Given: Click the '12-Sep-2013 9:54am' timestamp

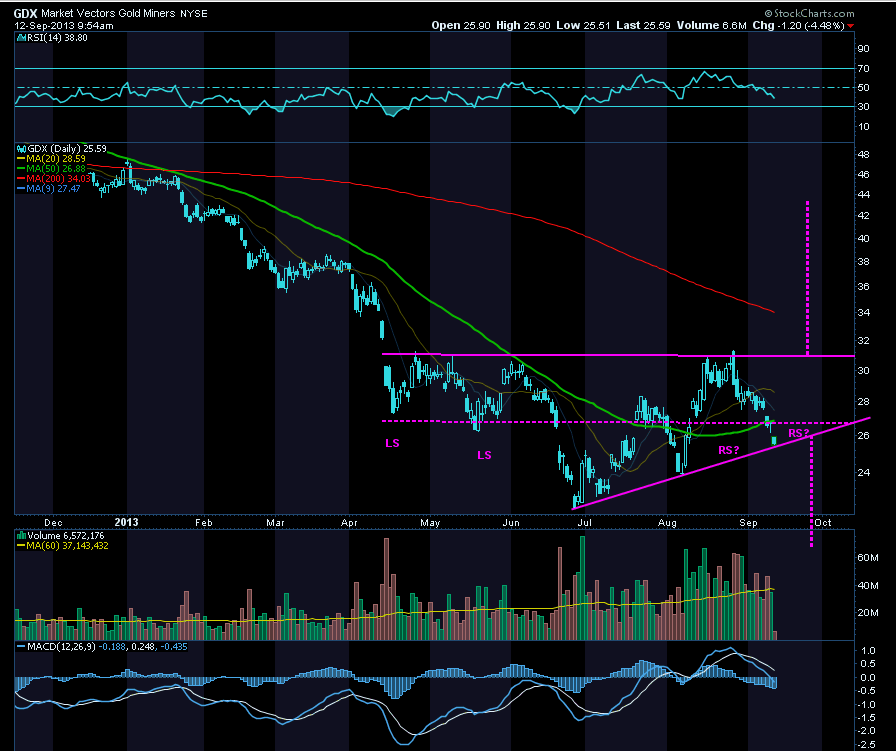Looking at the screenshot, I should [64, 26].
